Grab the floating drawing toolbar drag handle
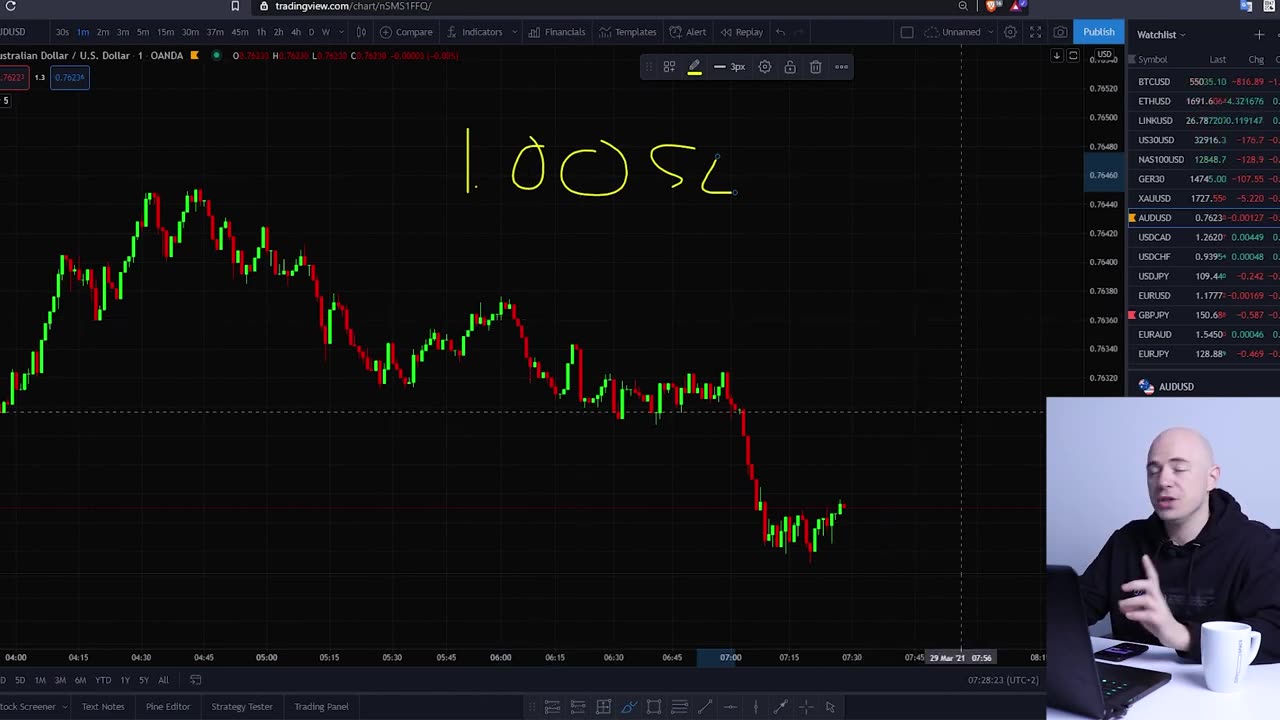1280x720 pixels. pos(649,67)
